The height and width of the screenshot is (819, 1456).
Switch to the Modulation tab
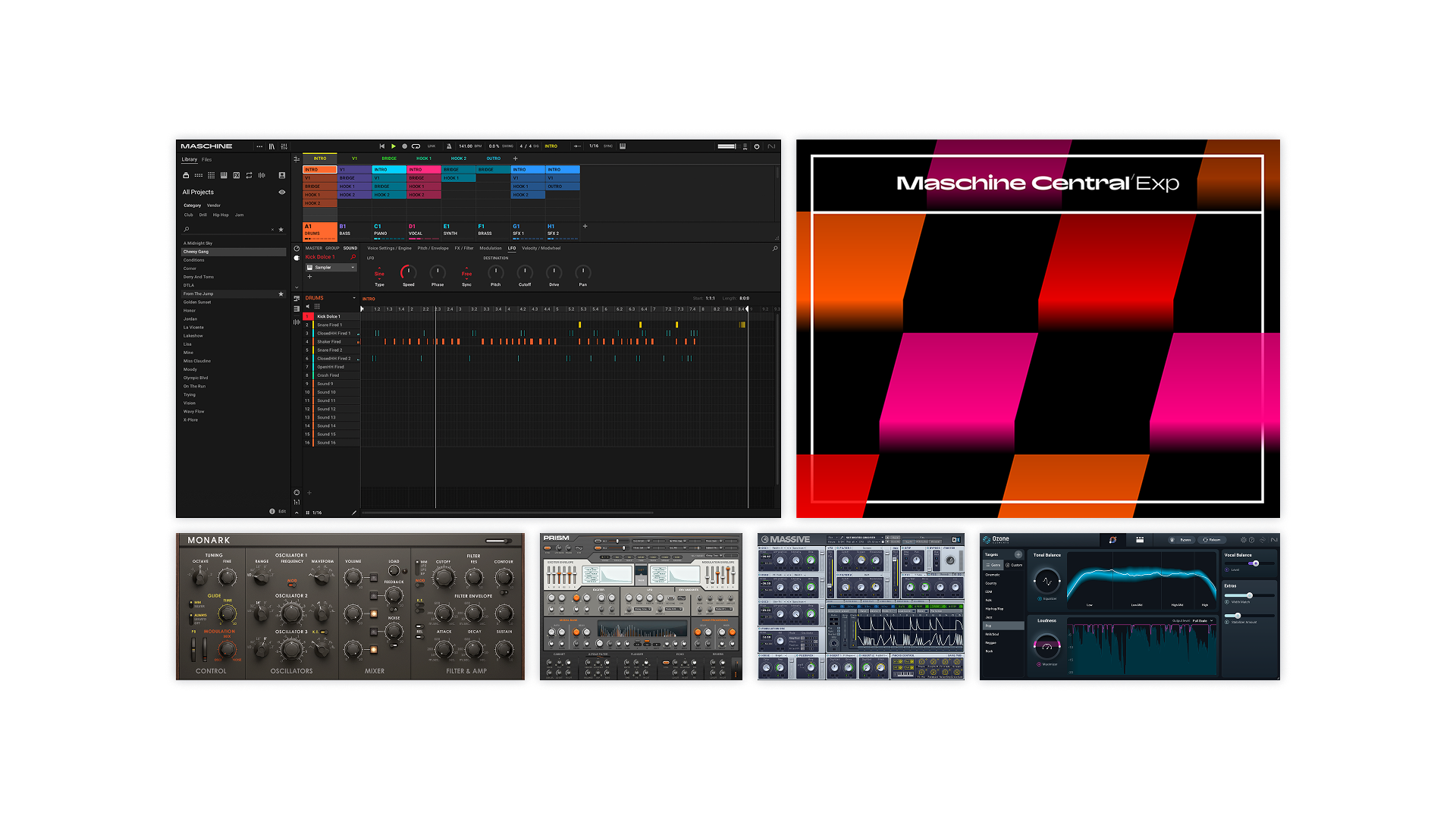(491, 248)
